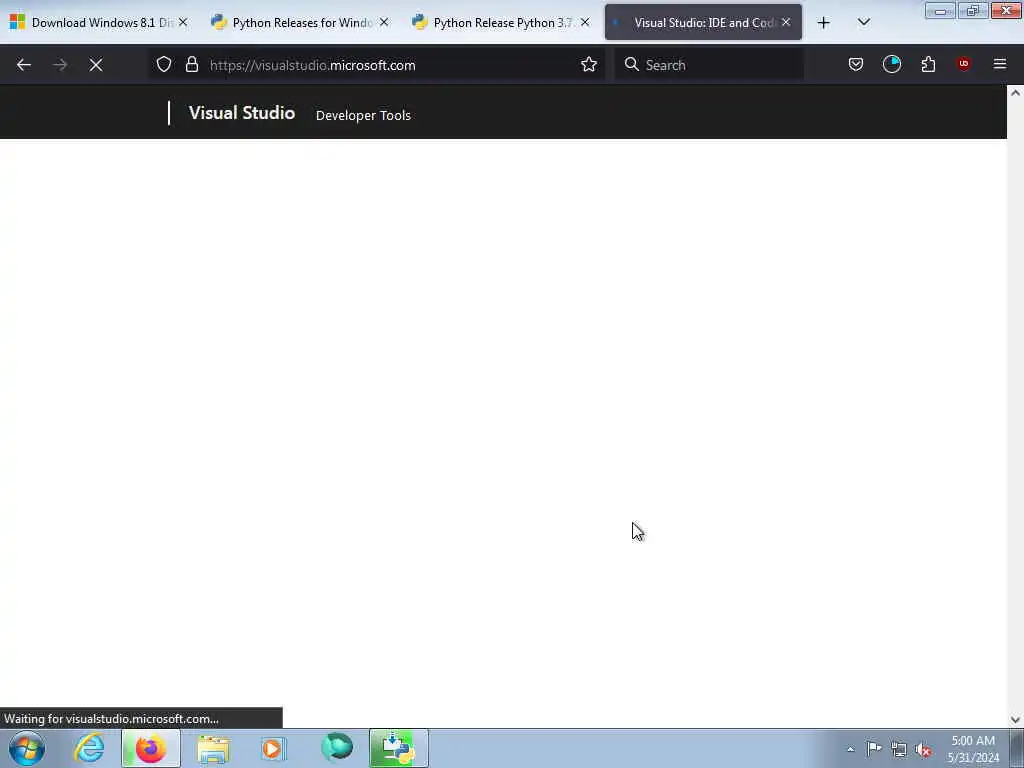Open the teal globe taskbar app

click(337, 748)
